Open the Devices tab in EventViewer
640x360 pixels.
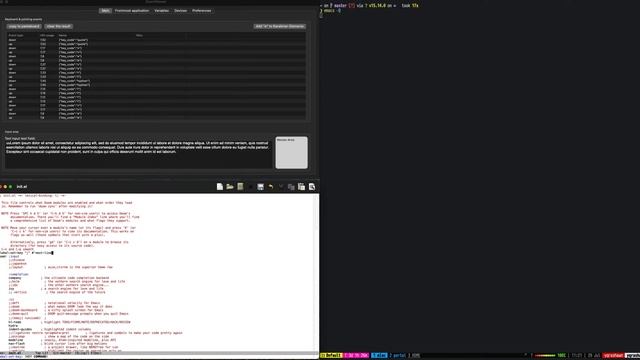click(180, 11)
